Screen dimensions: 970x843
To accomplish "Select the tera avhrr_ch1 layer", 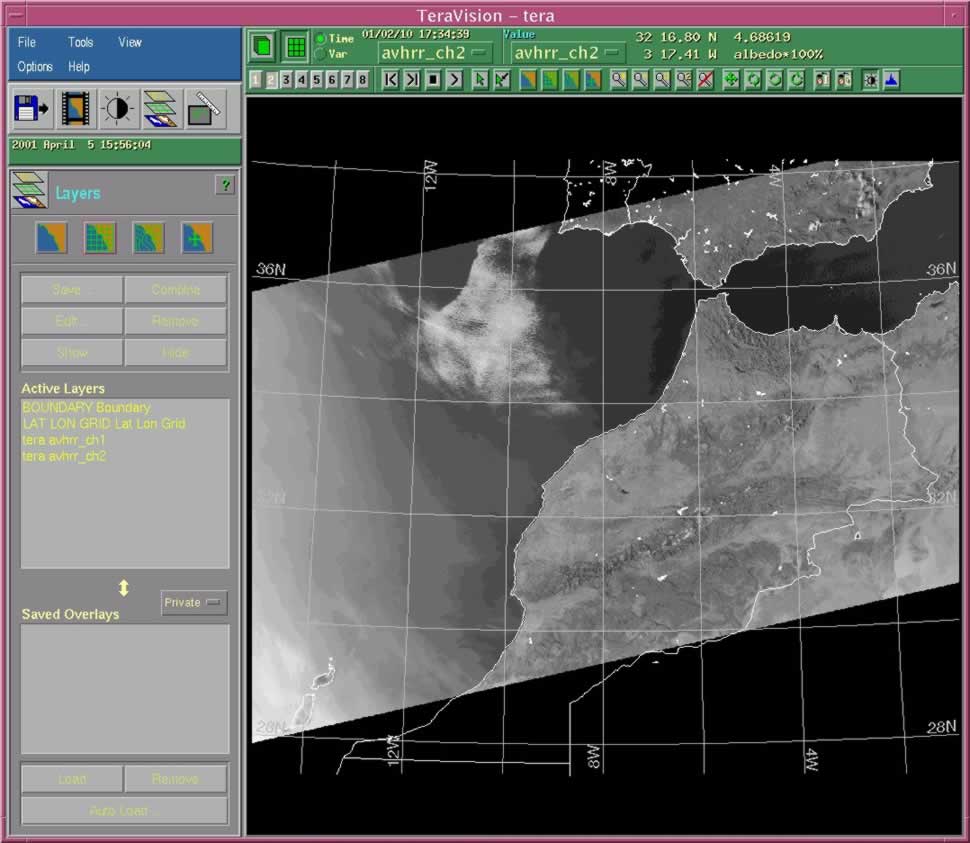I will point(64,440).
